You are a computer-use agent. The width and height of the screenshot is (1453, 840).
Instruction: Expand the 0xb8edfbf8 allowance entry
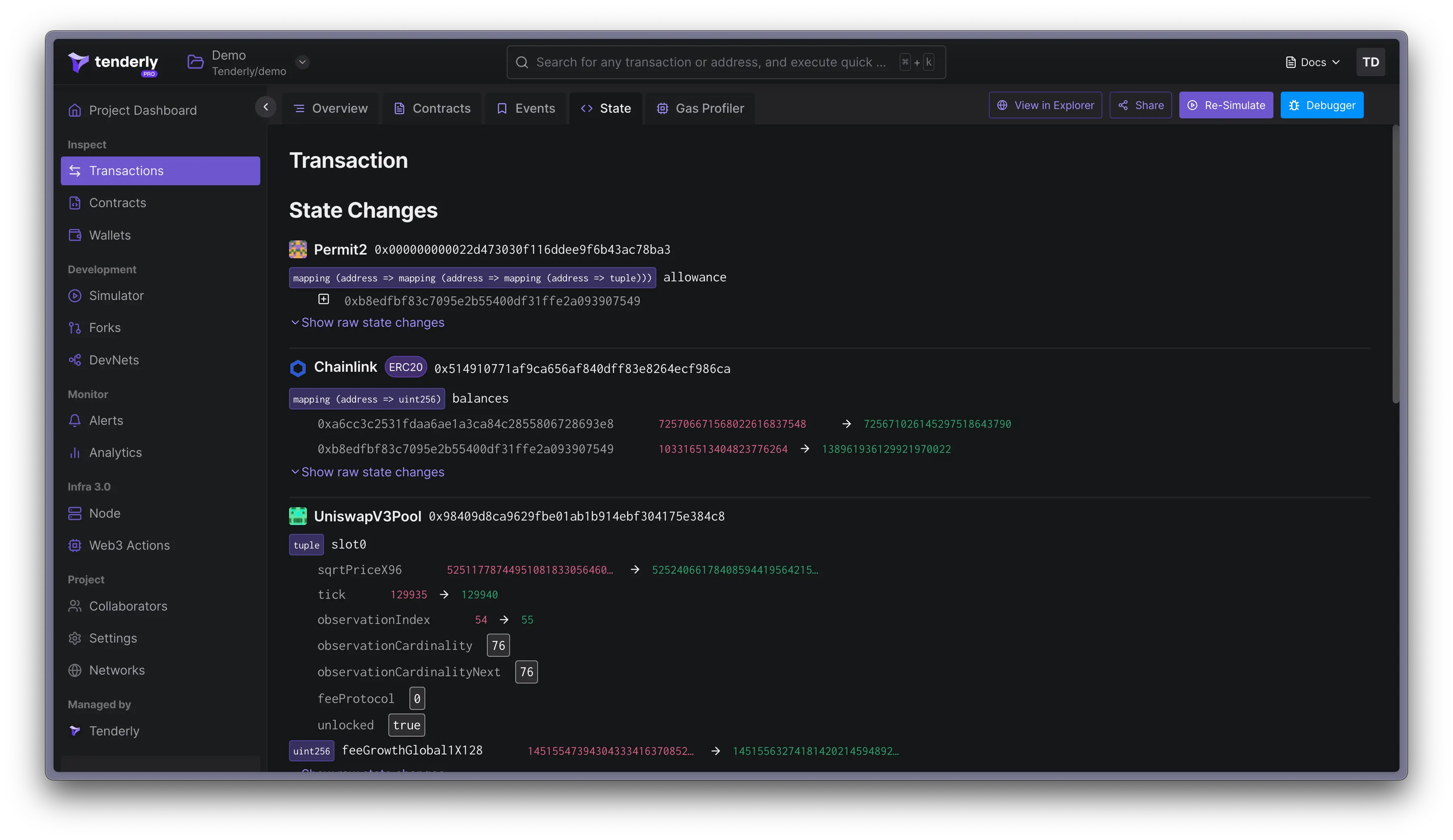(324, 299)
